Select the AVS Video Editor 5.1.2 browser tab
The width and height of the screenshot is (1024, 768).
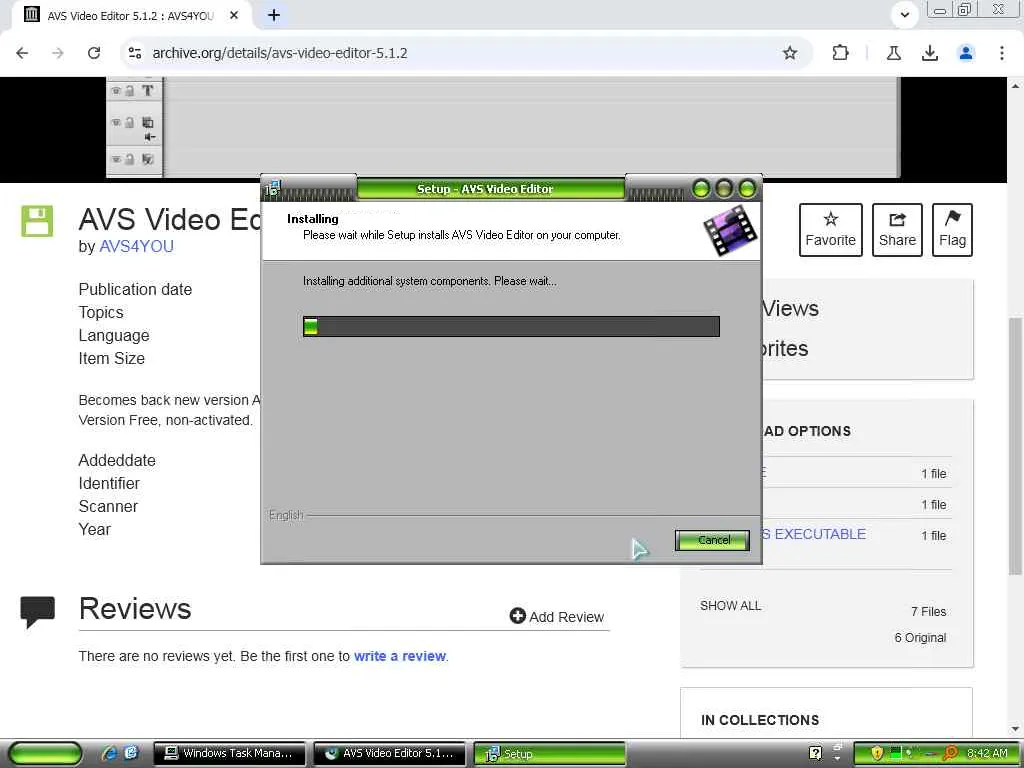(131, 15)
